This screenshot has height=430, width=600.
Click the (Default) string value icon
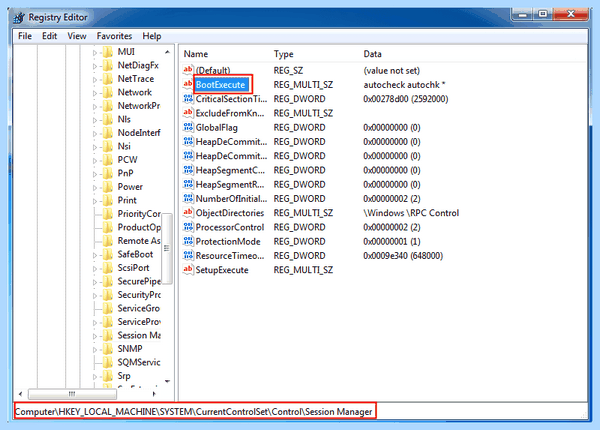point(188,70)
